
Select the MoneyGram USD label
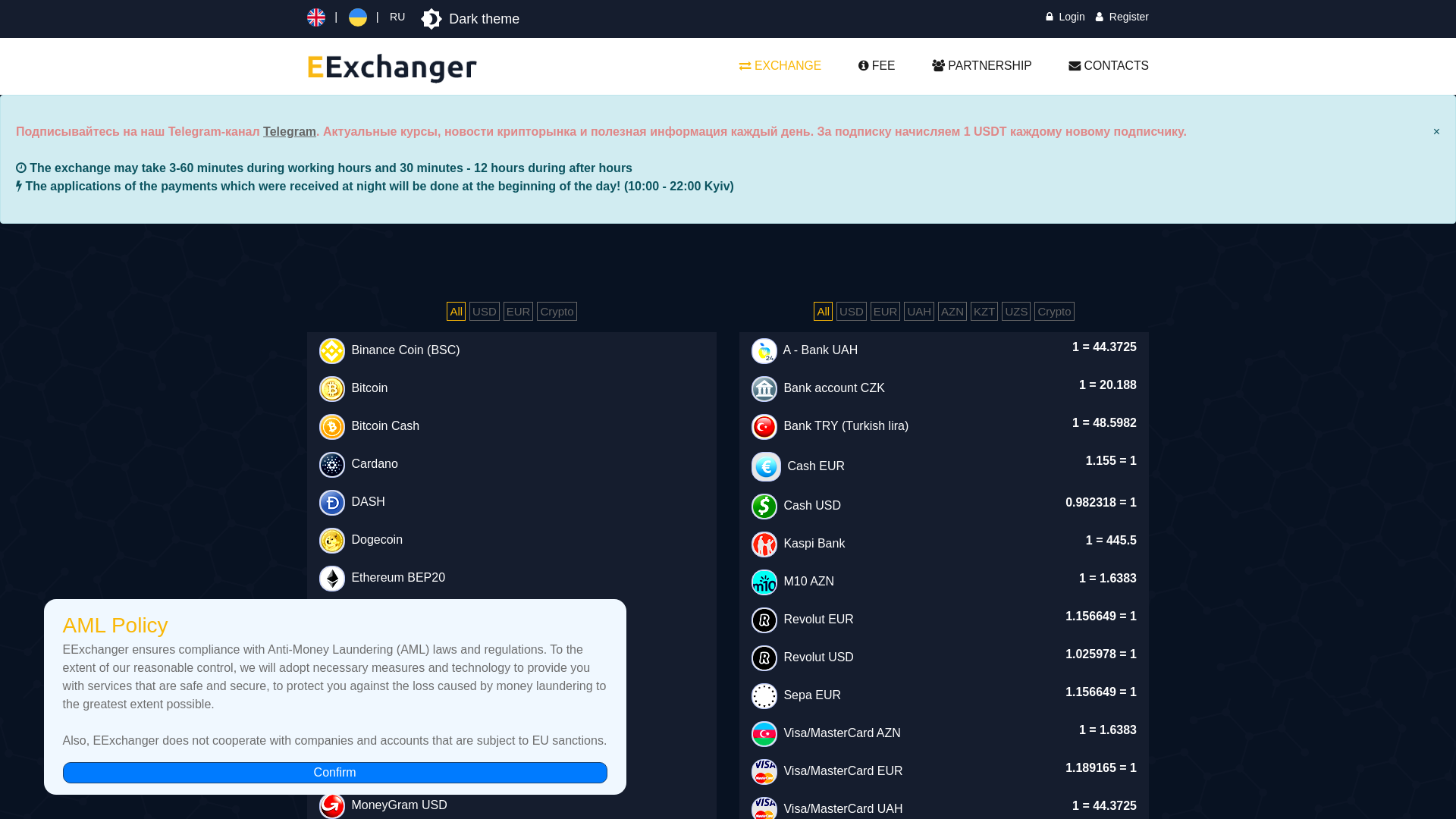tap(399, 805)
